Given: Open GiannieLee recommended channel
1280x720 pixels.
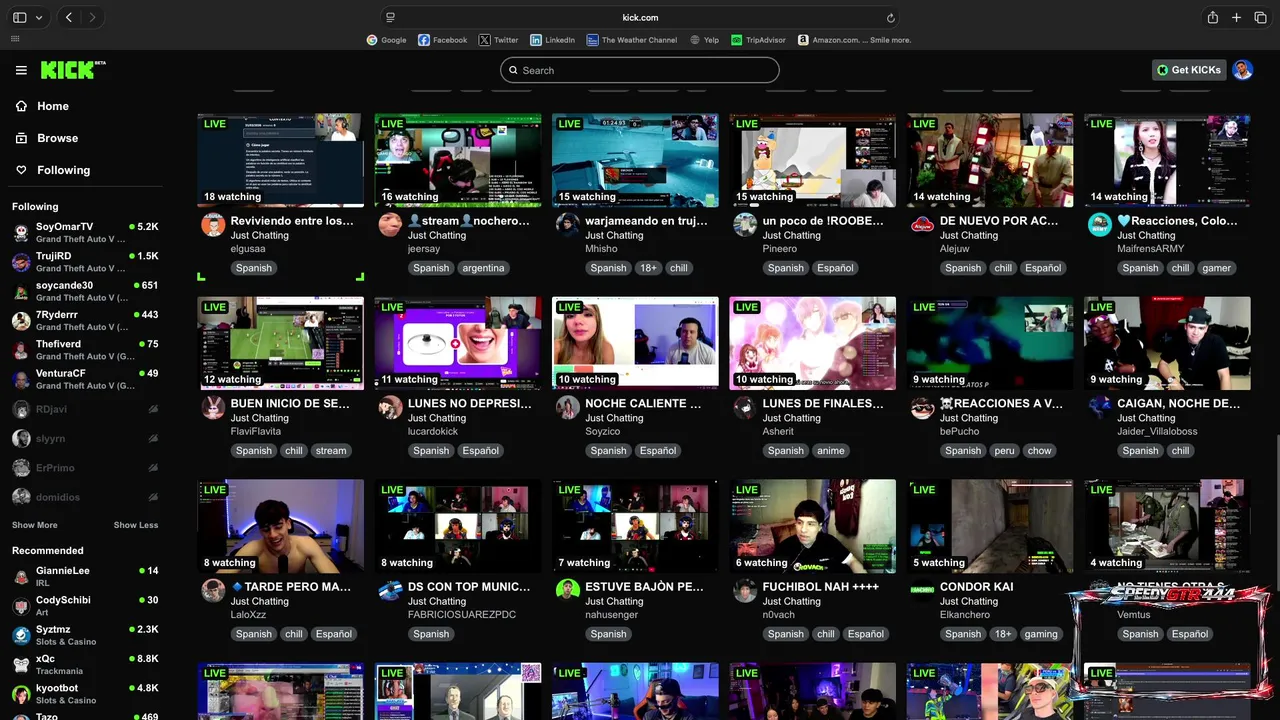Looking at the screenshot, I should pyautogui.click(x=85, y=577).
